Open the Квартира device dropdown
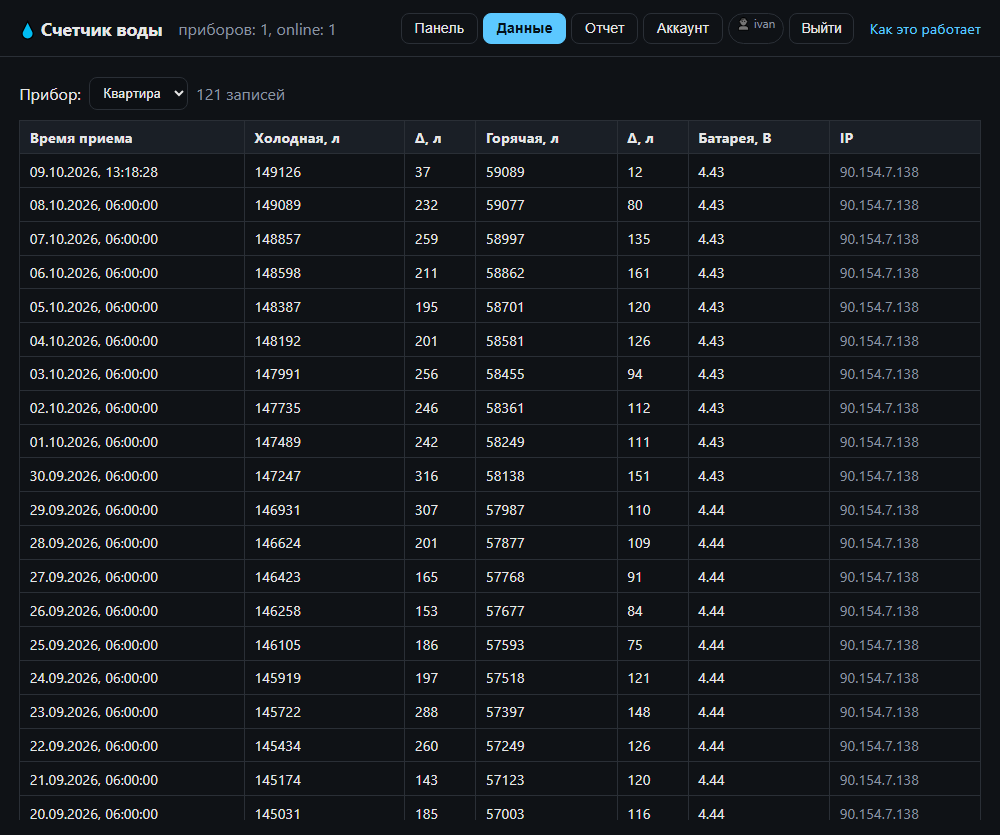Screen dimensions: 1000x835 pos(138,94)
